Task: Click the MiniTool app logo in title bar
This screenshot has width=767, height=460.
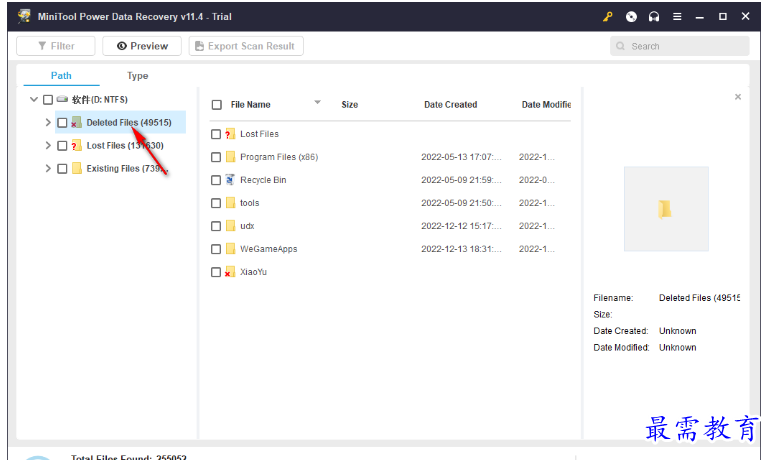Action: coord(24,16)
